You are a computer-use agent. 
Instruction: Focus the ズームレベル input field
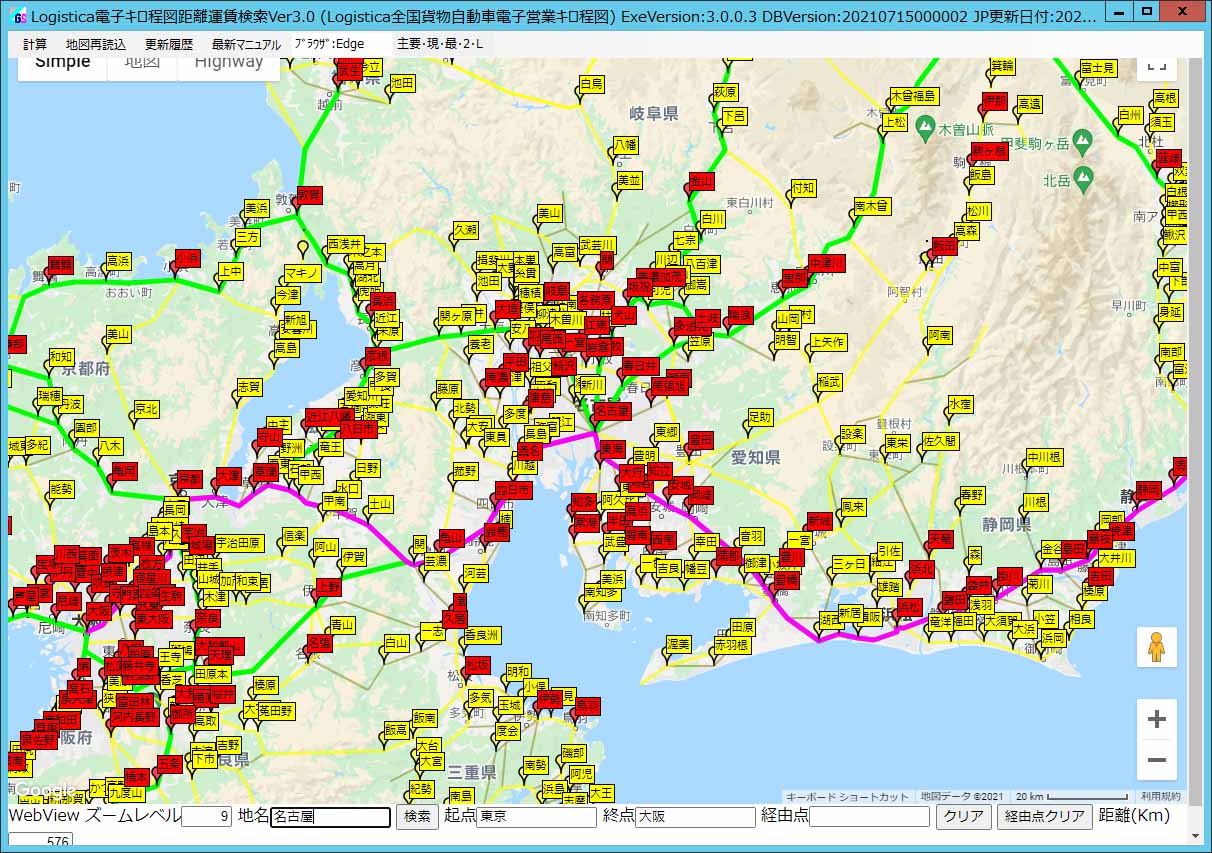tap(207, 817)
